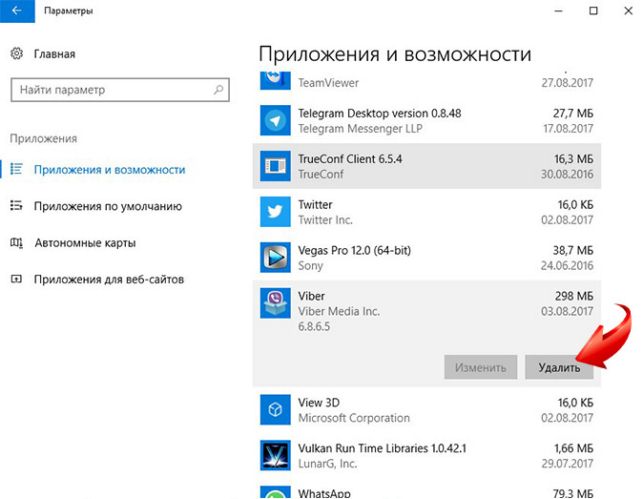Open Приложения для веб-сайтов section
Viewport: 643px width, 499px height.
109,279
